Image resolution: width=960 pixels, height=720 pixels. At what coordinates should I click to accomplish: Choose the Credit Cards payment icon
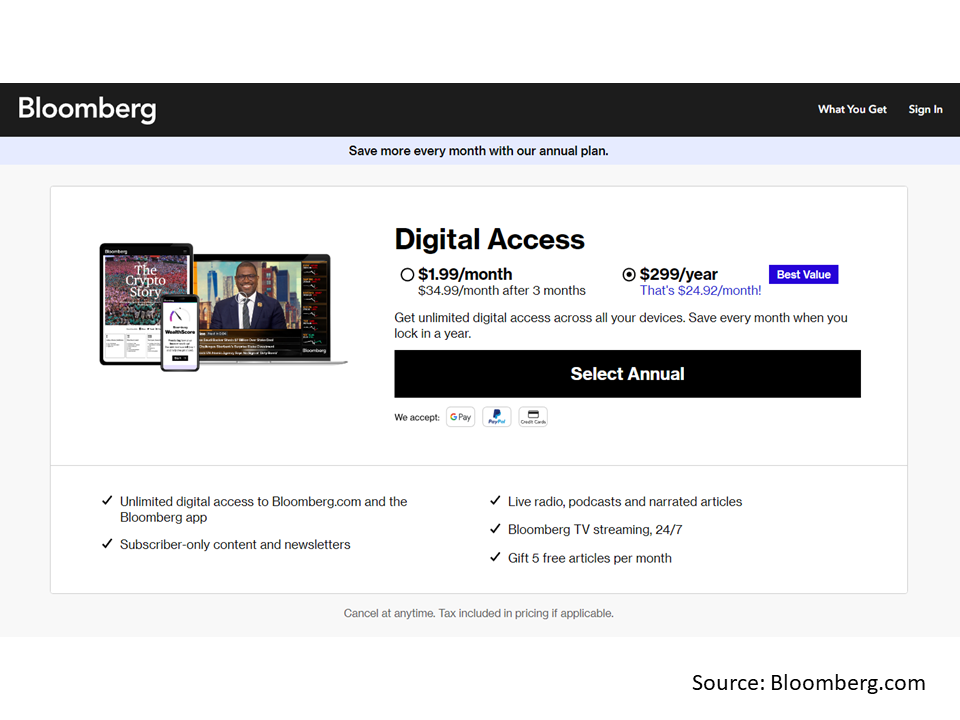pos(533,417)
